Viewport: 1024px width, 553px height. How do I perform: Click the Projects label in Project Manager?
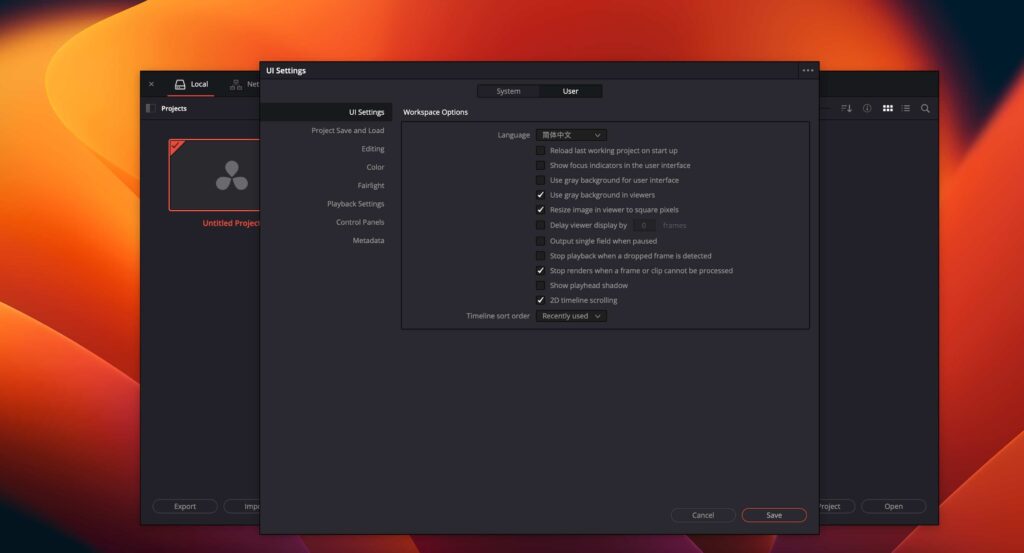[x=174, y=108]
